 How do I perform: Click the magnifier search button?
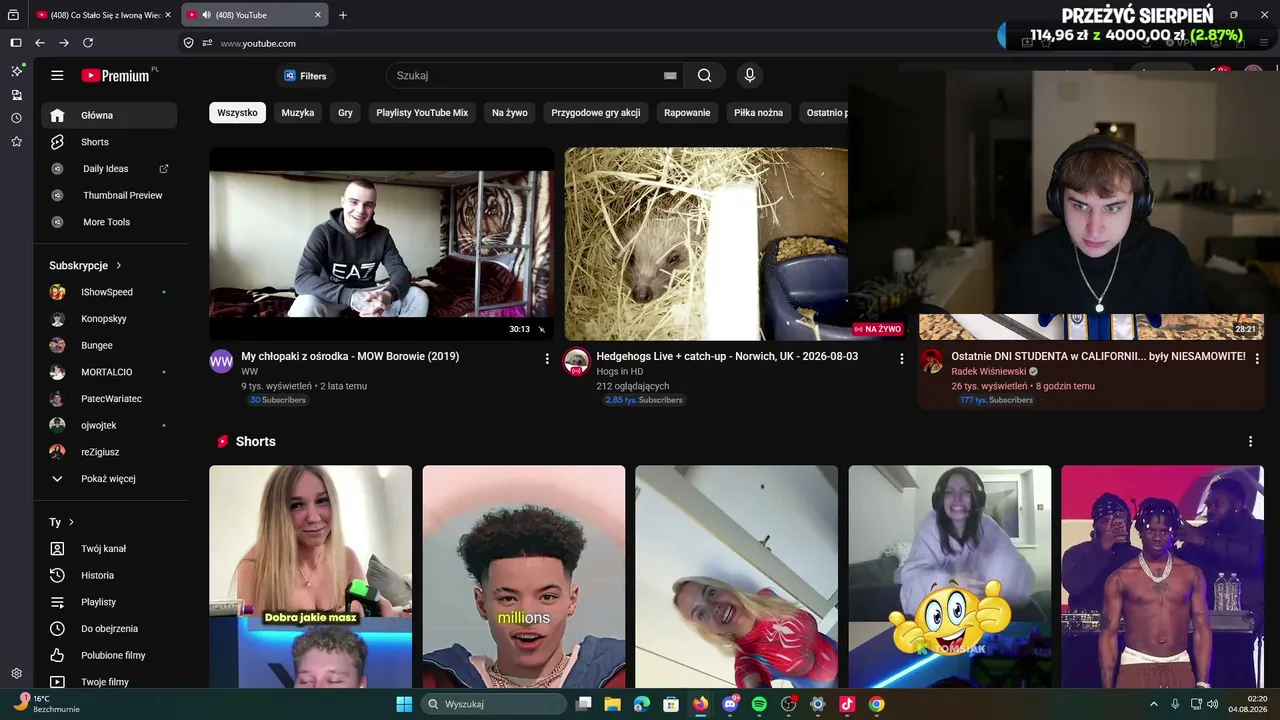click(705, 76)
